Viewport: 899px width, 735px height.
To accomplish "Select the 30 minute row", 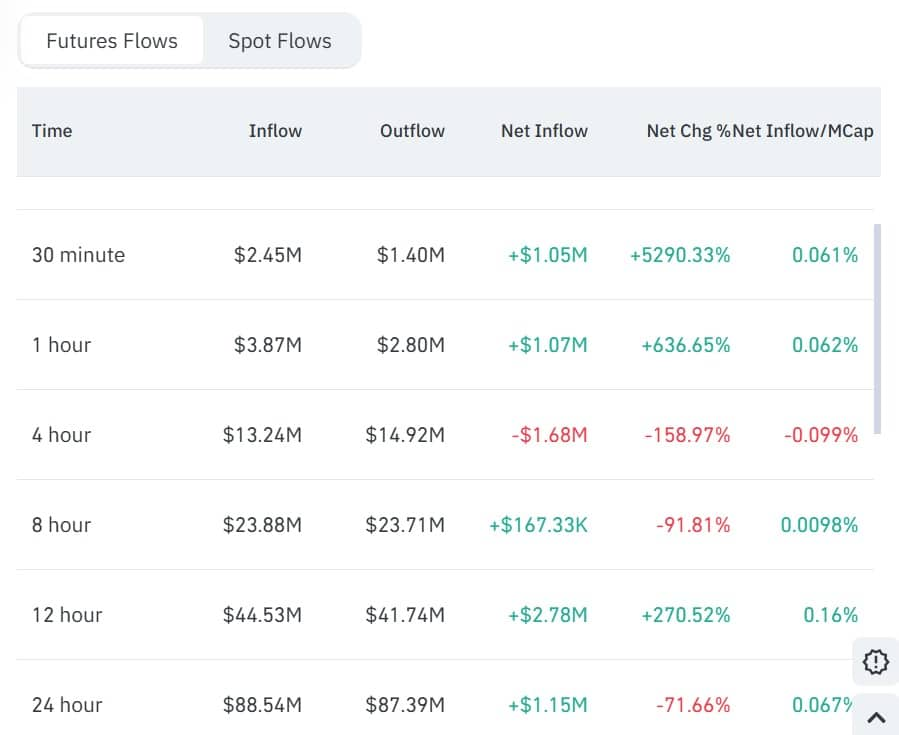I will [x=77, y=255].
